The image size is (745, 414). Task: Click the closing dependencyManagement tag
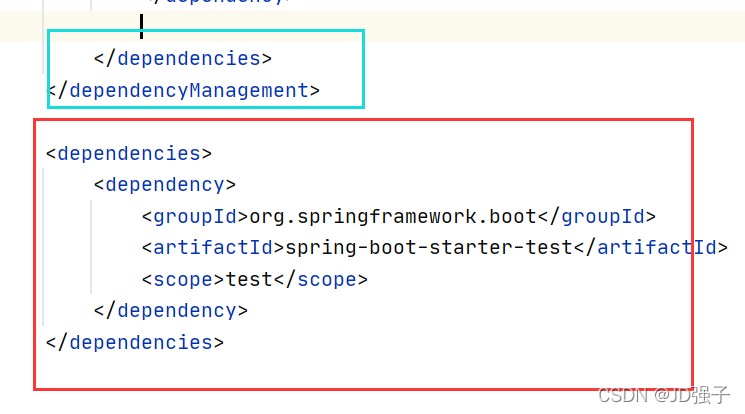184,91
